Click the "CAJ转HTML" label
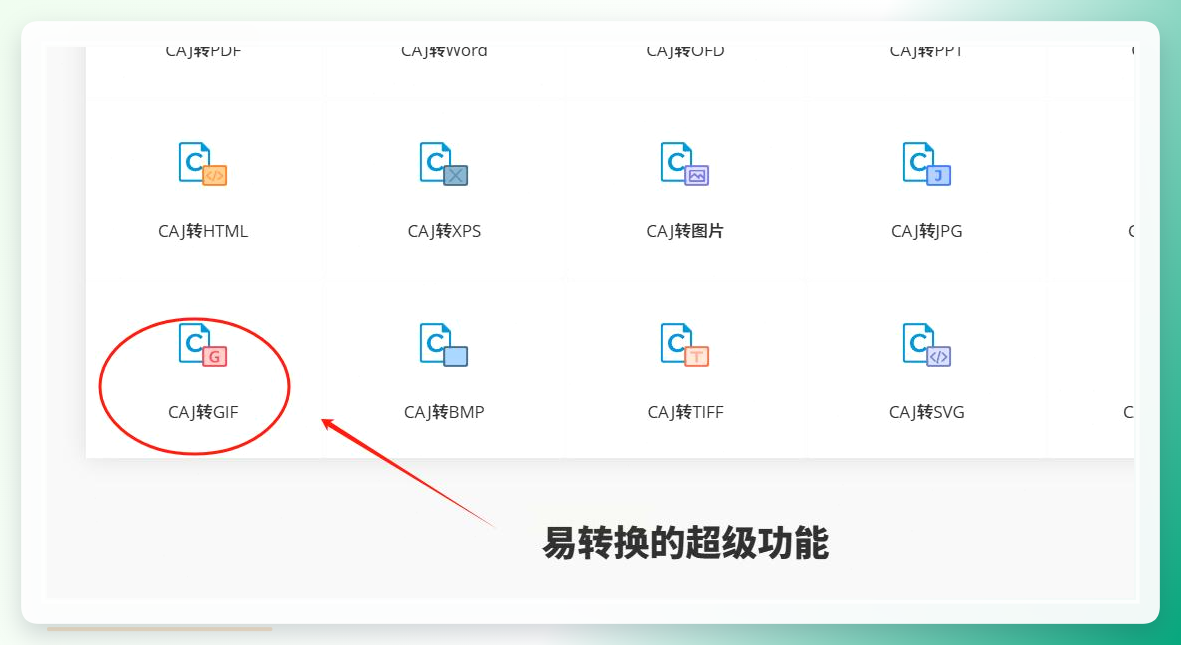The height and width of the screenshot is (645, 1181). tap(203, 231)
